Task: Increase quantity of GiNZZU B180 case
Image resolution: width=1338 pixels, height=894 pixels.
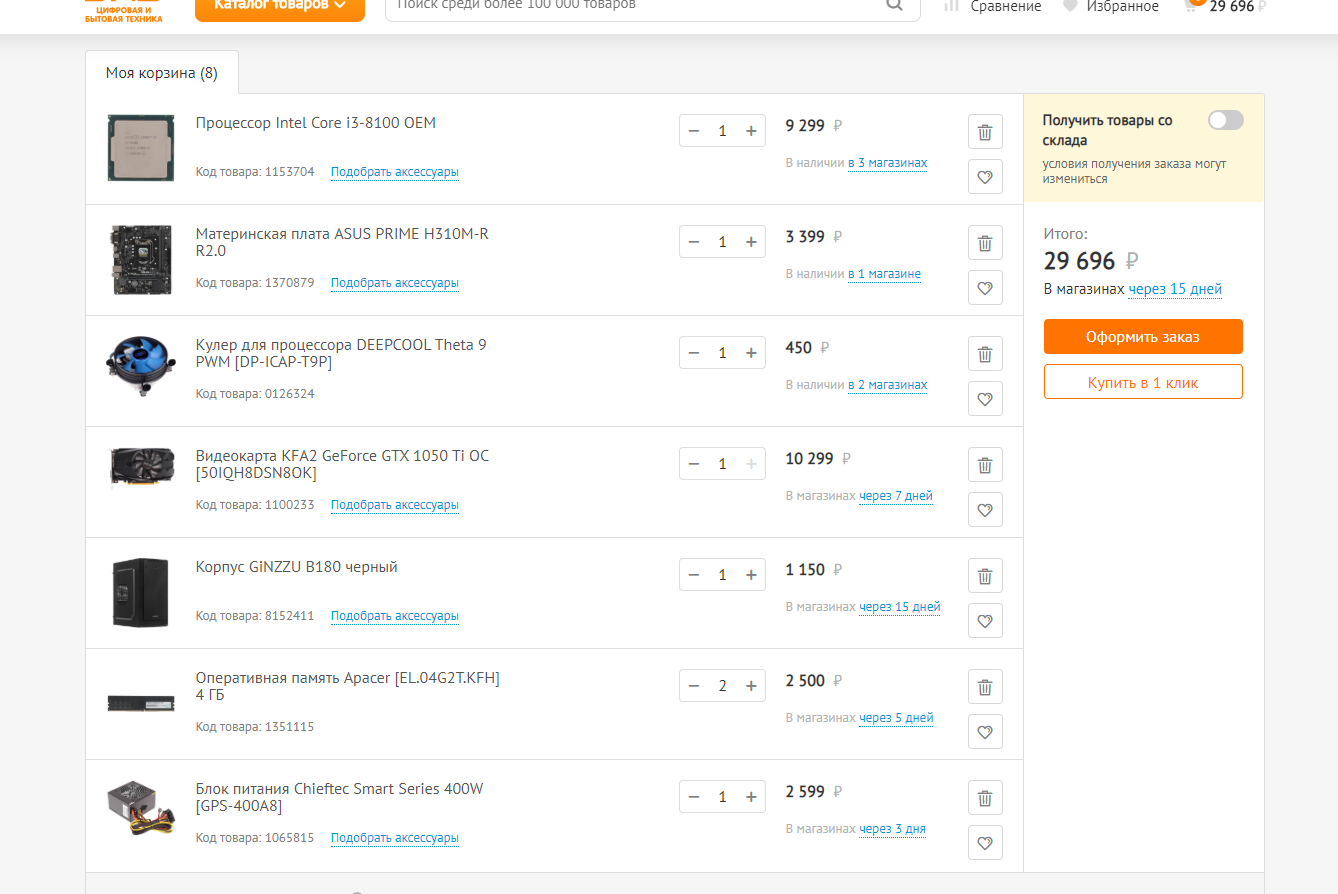Action: coord(751,575)
